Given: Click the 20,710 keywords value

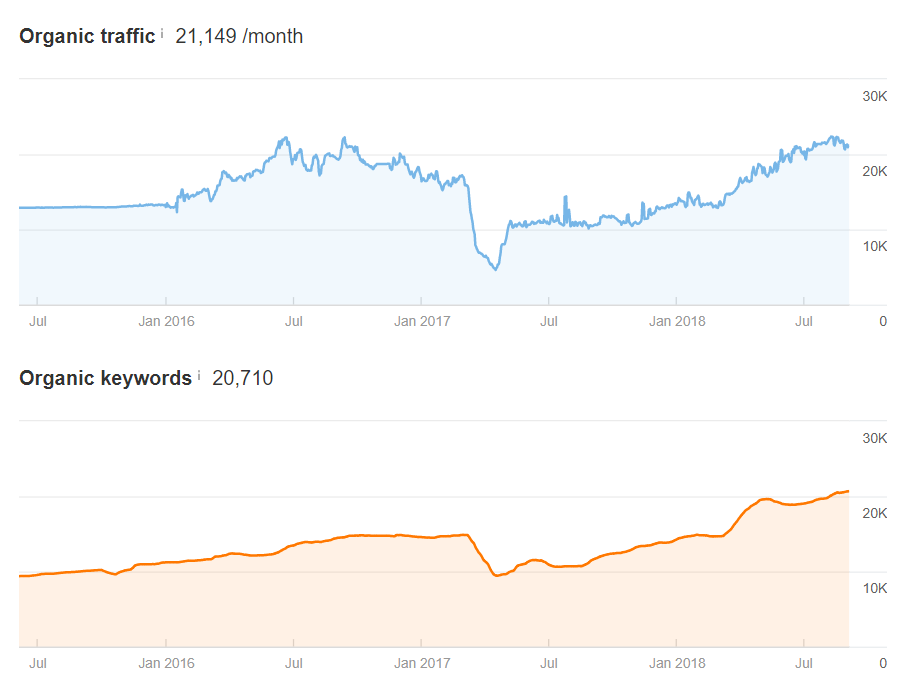Looking at the screenshot, I should click(x=242, y=377).
